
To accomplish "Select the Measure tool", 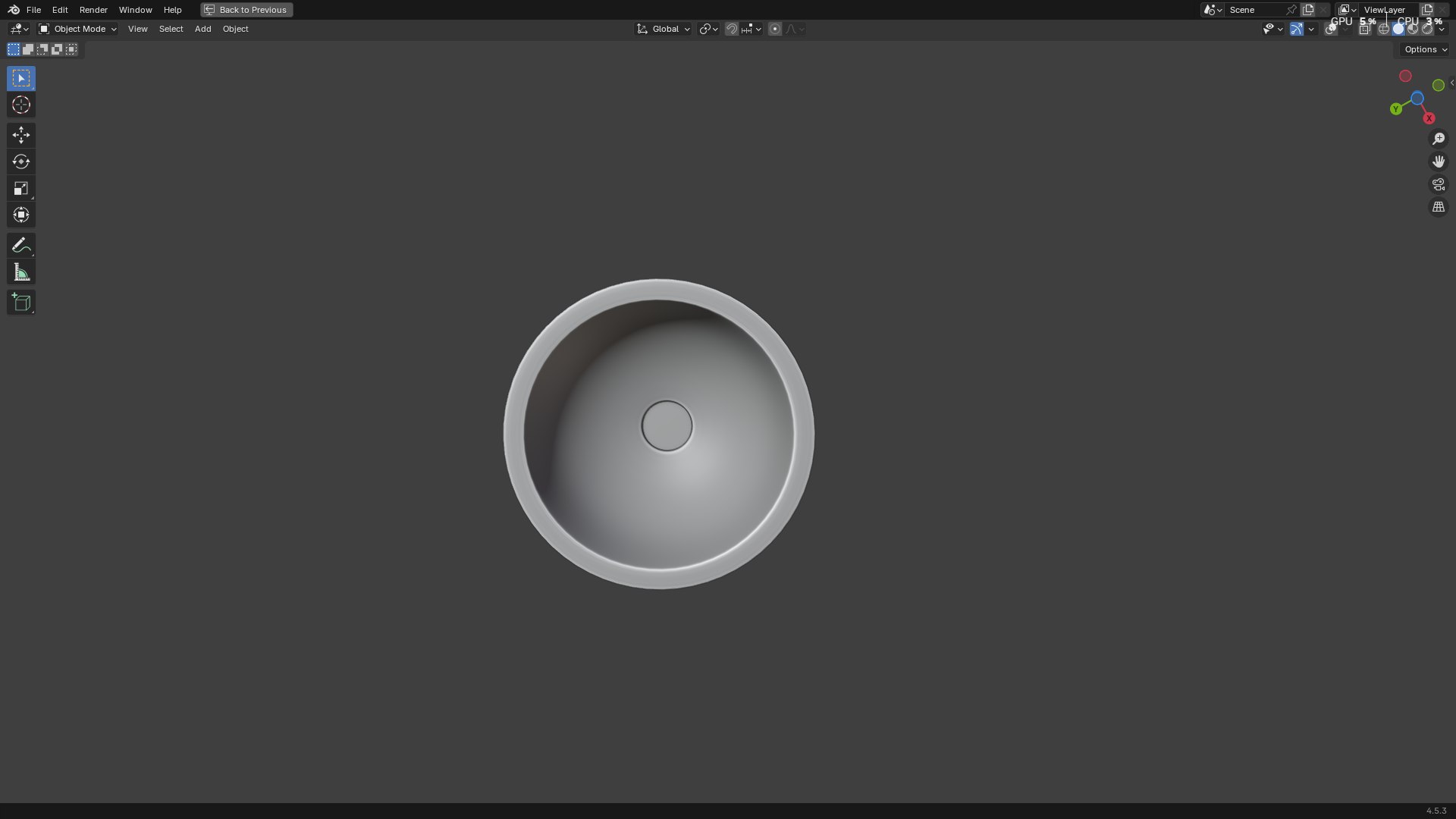I will click(x=21, y=272).
